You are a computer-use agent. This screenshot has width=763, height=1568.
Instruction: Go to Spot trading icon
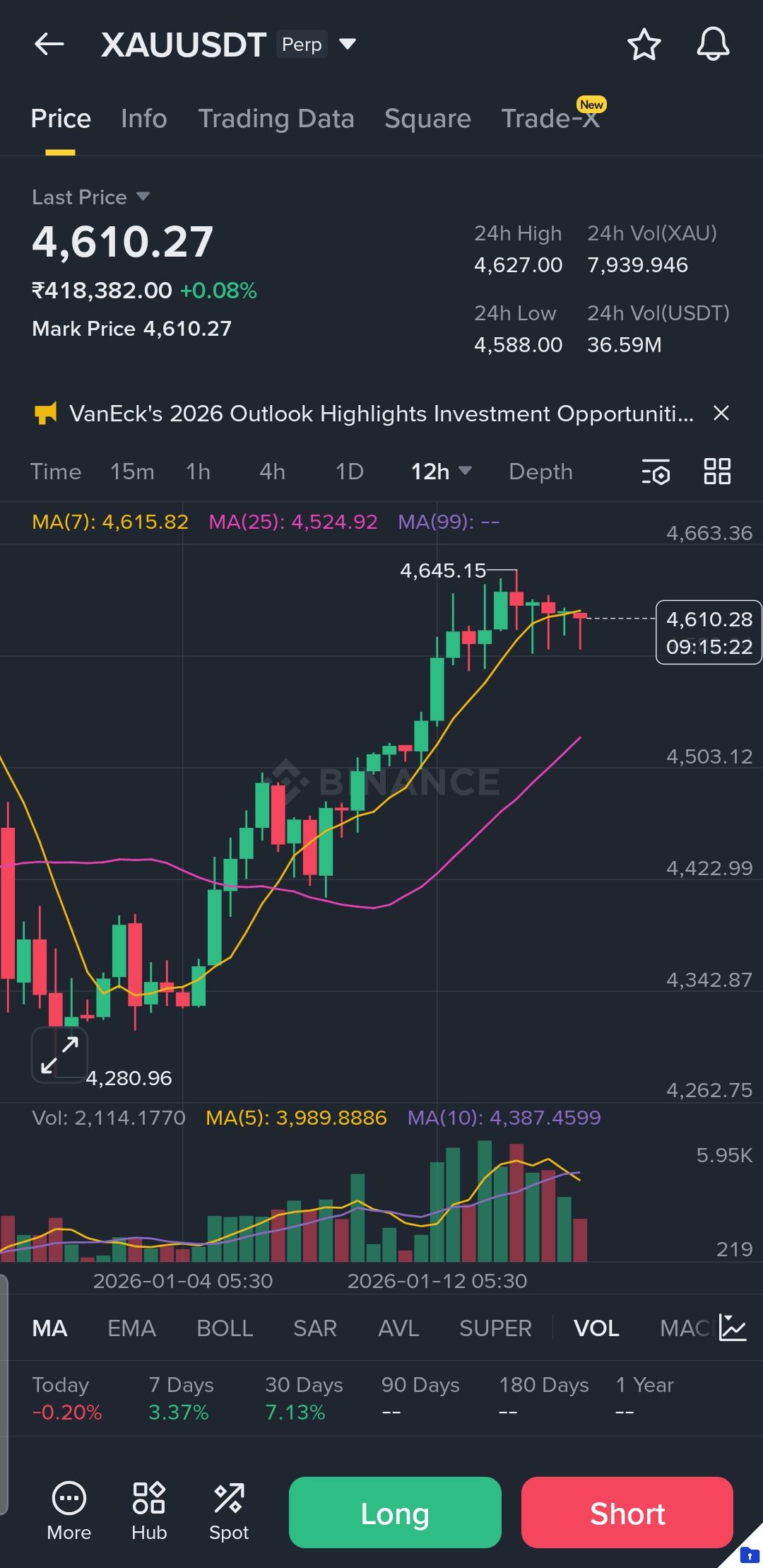(x=229, y=1512)
